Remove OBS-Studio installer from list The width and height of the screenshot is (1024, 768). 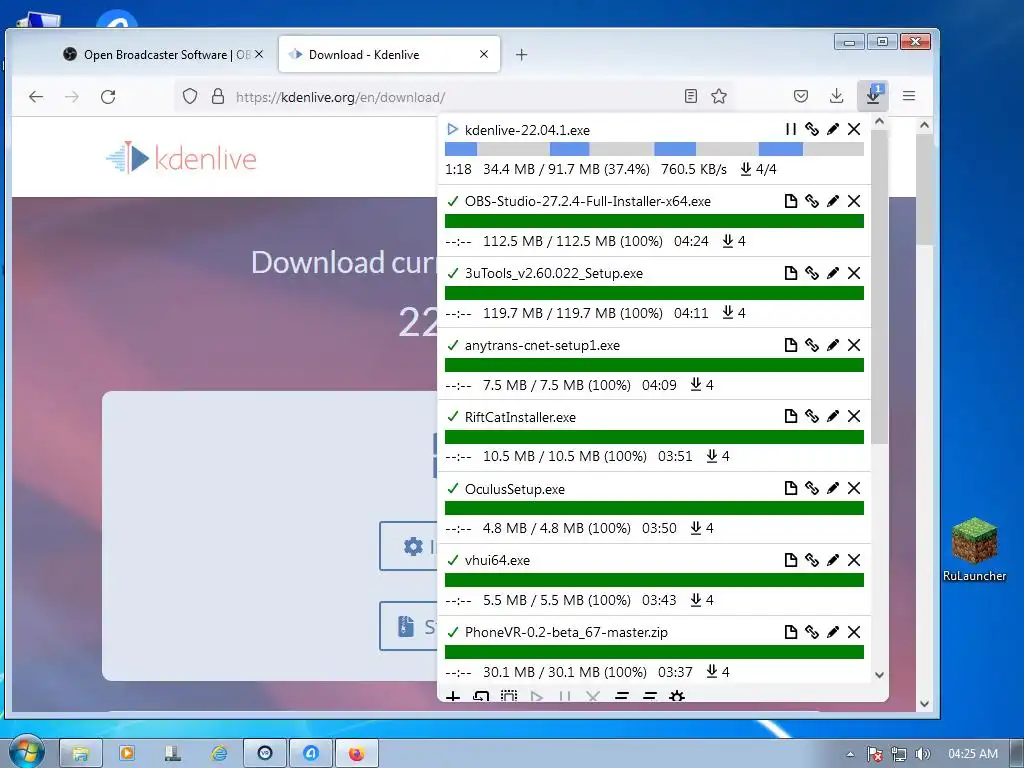854,201
